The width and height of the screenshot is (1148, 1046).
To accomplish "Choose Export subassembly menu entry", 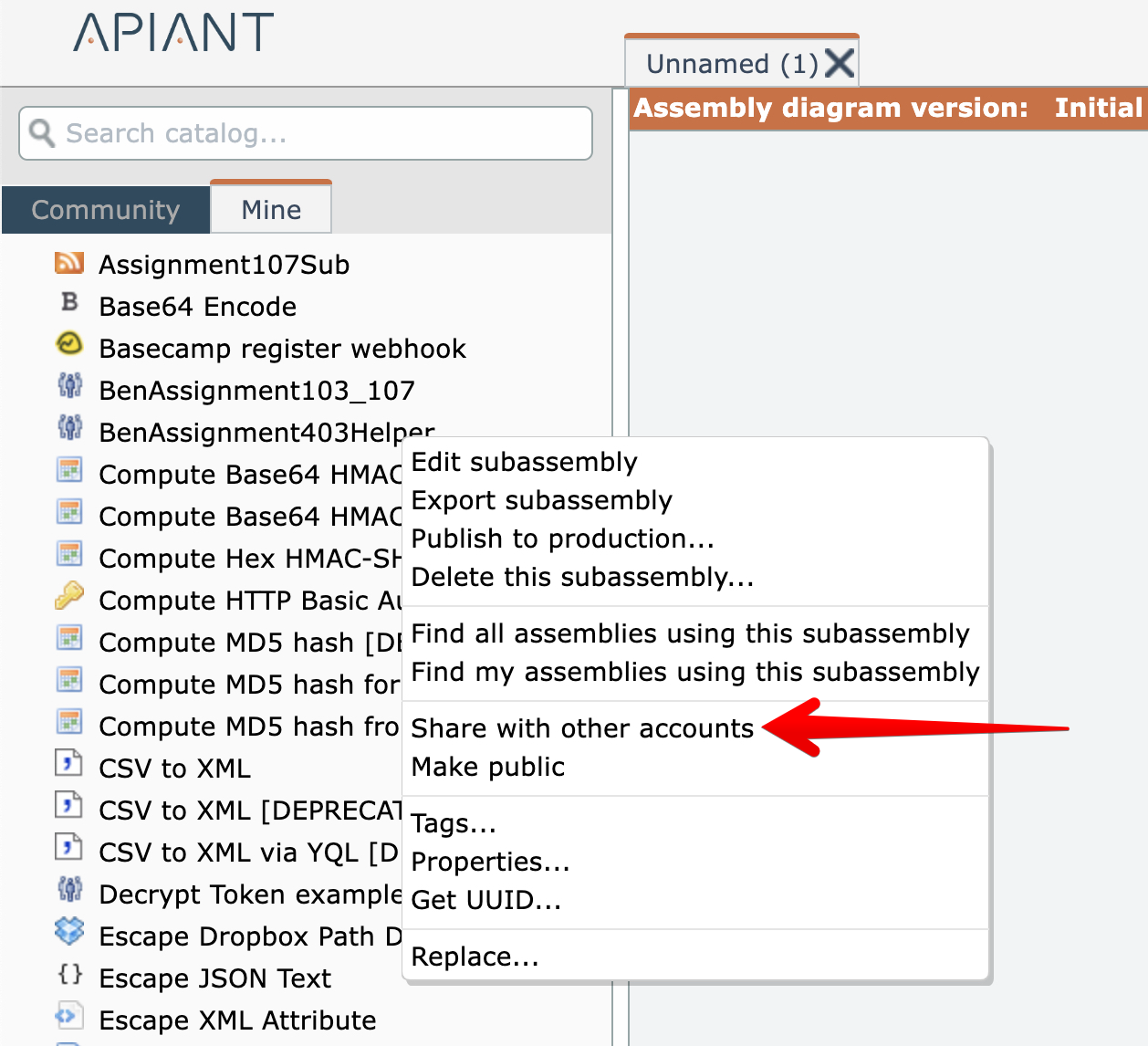I will (x=541, y=500).
